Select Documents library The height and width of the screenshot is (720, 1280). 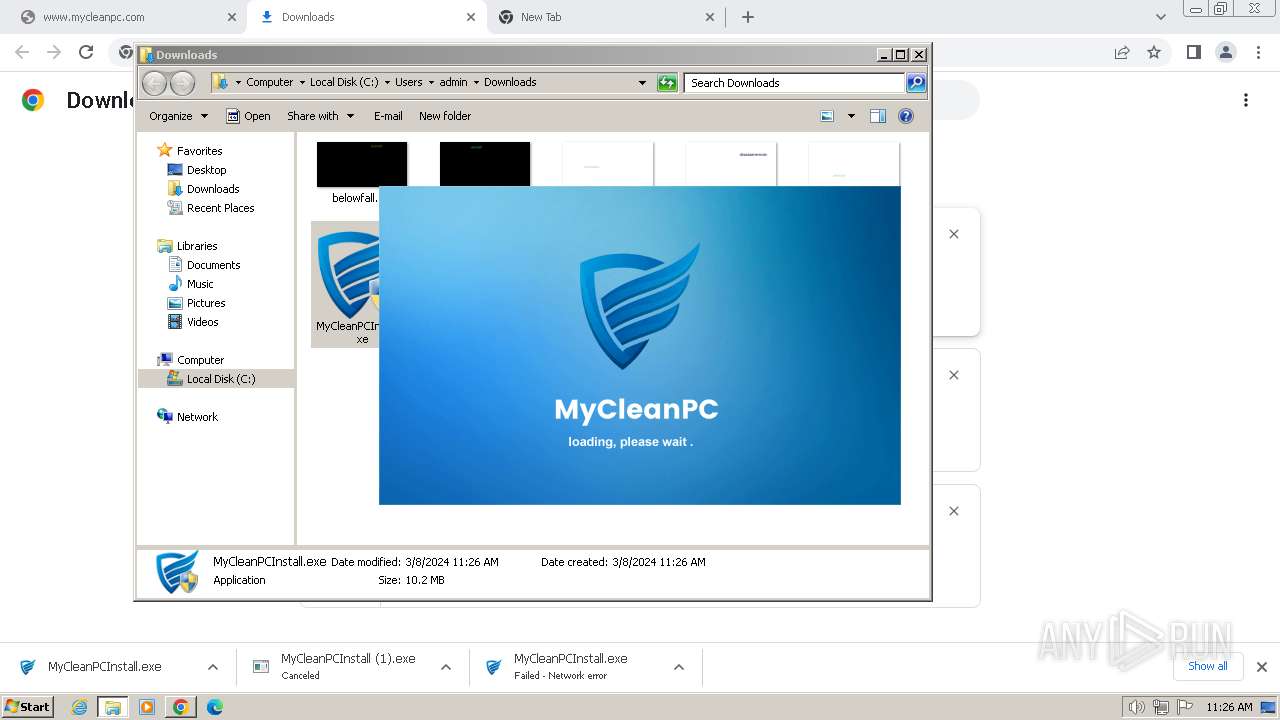pos(213,265)
